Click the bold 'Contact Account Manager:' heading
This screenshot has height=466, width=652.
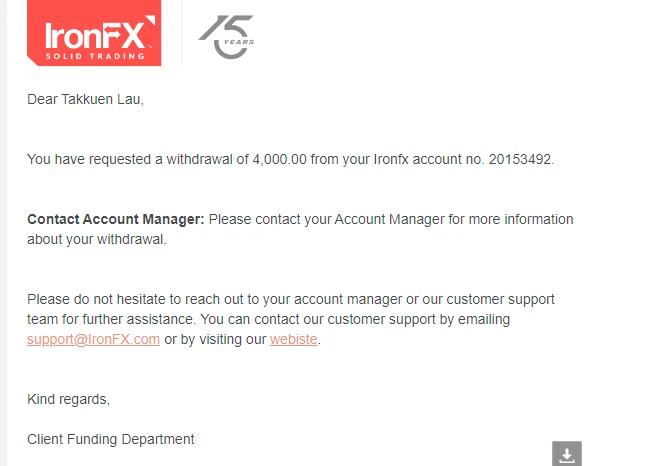(x=115, y=219)
